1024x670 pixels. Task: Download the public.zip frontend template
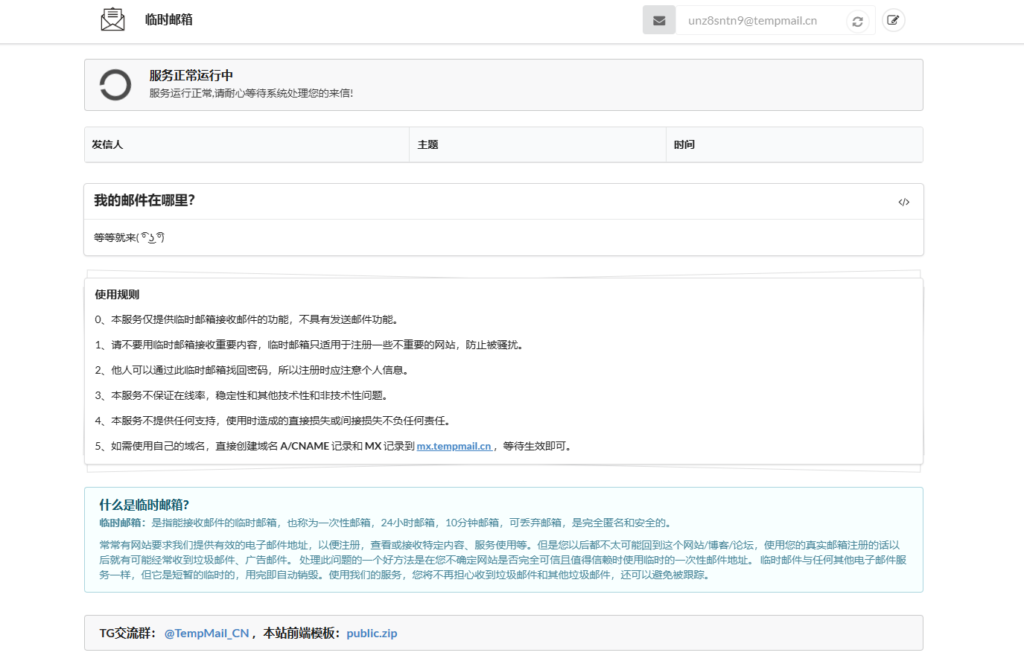370,632
